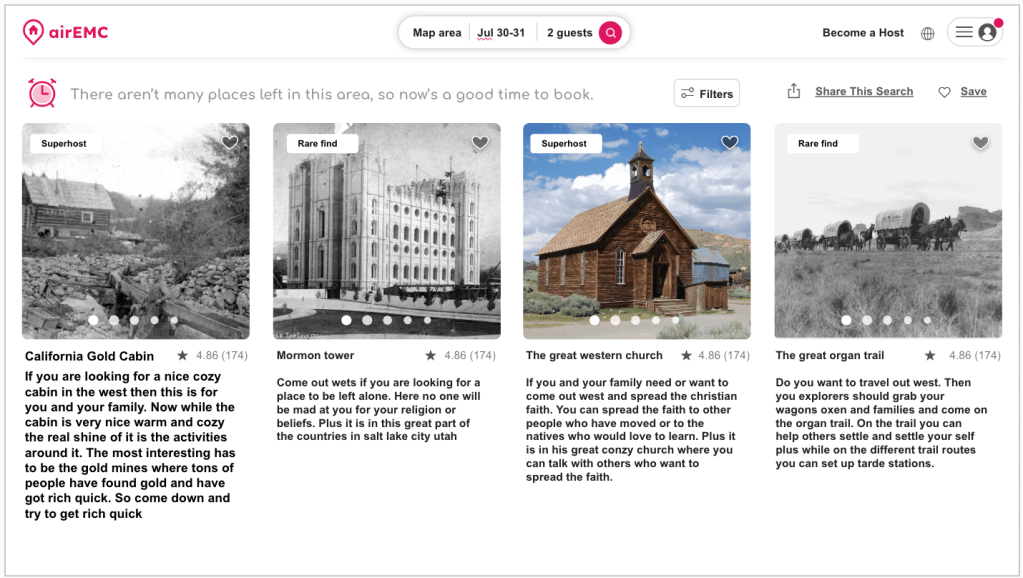The height and width of the screenshot is (578, 1023).
Task: Open the Jul 30-31 date picker
Action: (501, 33)
